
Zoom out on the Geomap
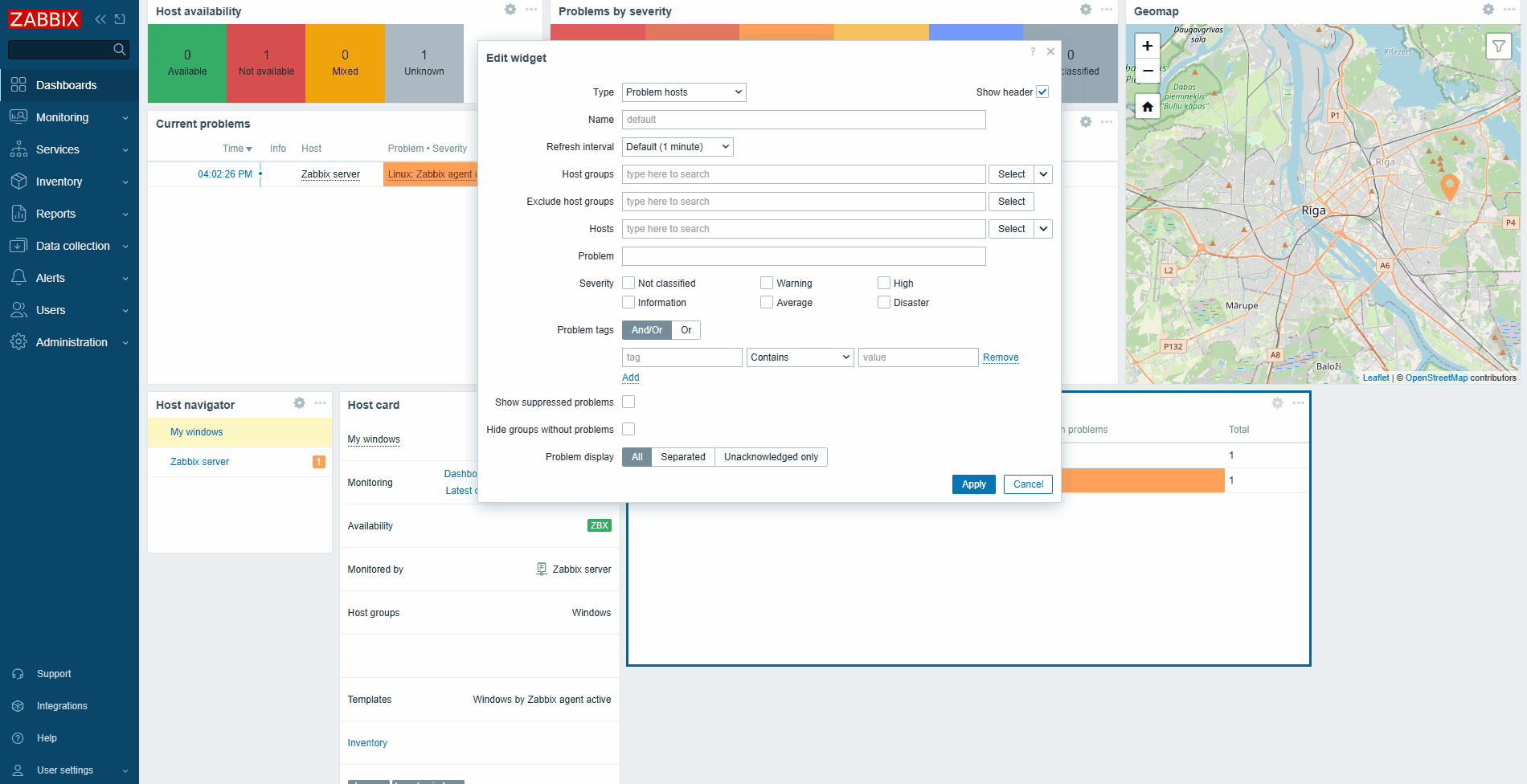click(x=1148, y=71)
